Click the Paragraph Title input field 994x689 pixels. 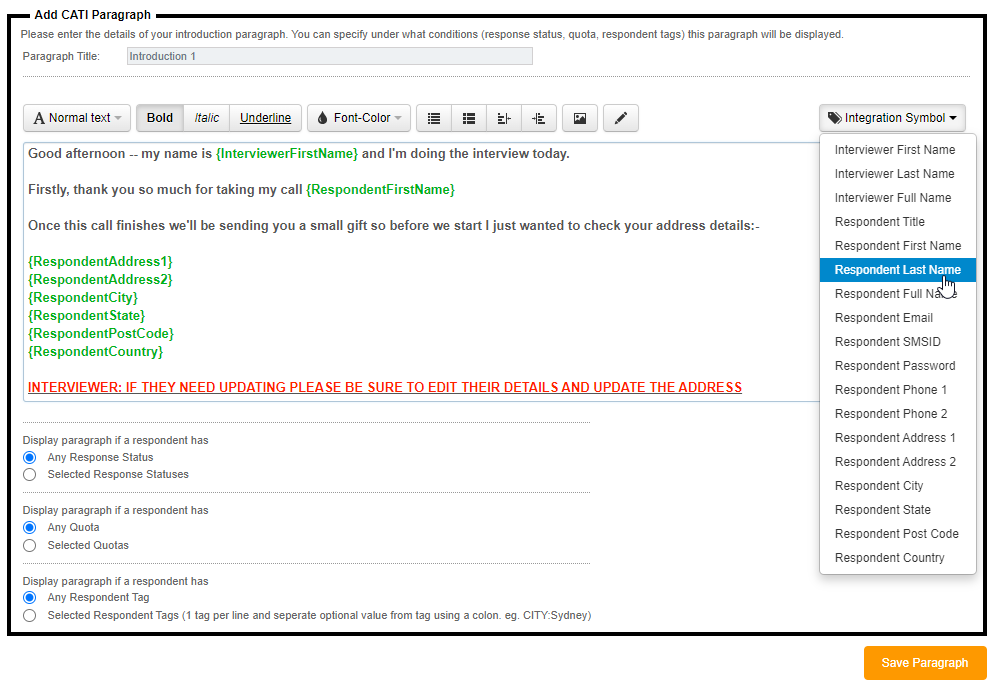pos(329,56)
